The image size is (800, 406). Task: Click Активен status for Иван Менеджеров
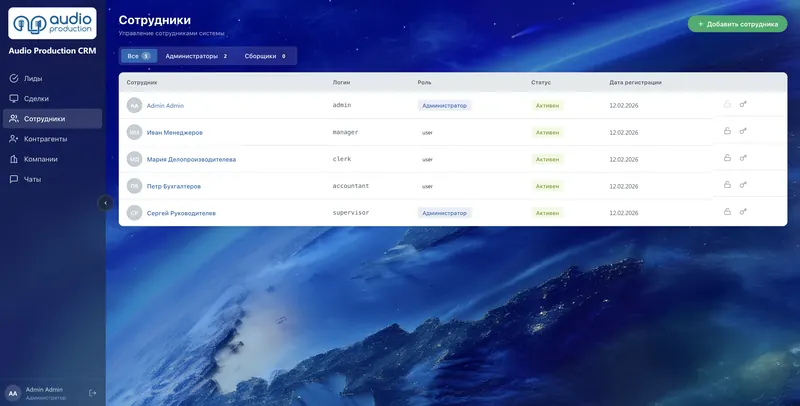click(x=547, y=133)
